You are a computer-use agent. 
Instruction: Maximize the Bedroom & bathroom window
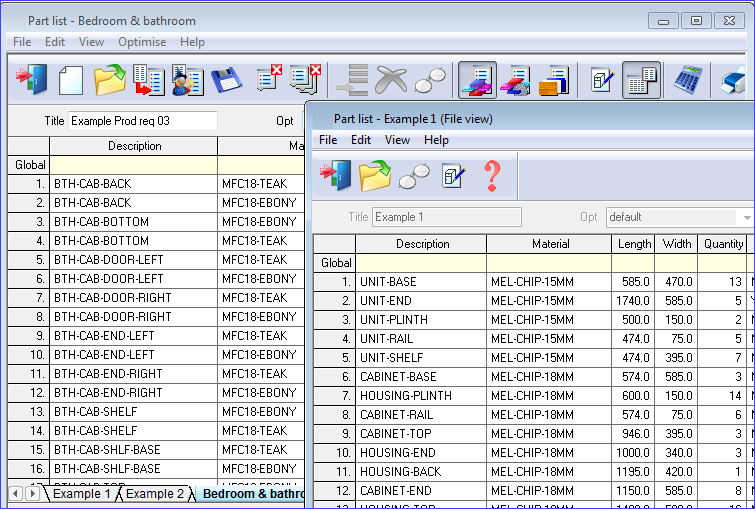[696, 21]
